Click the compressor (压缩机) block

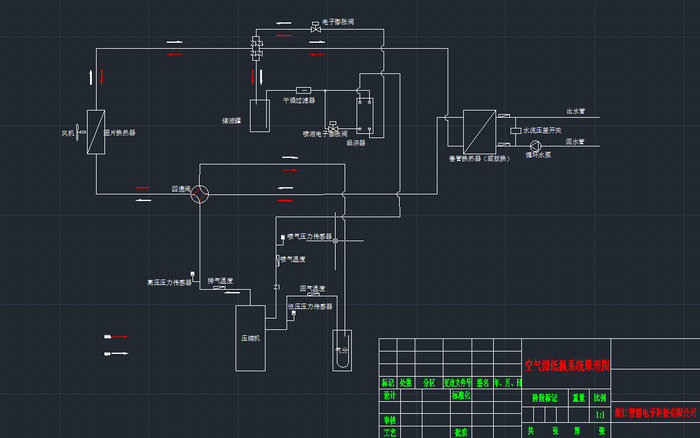(x=248, y=337)
